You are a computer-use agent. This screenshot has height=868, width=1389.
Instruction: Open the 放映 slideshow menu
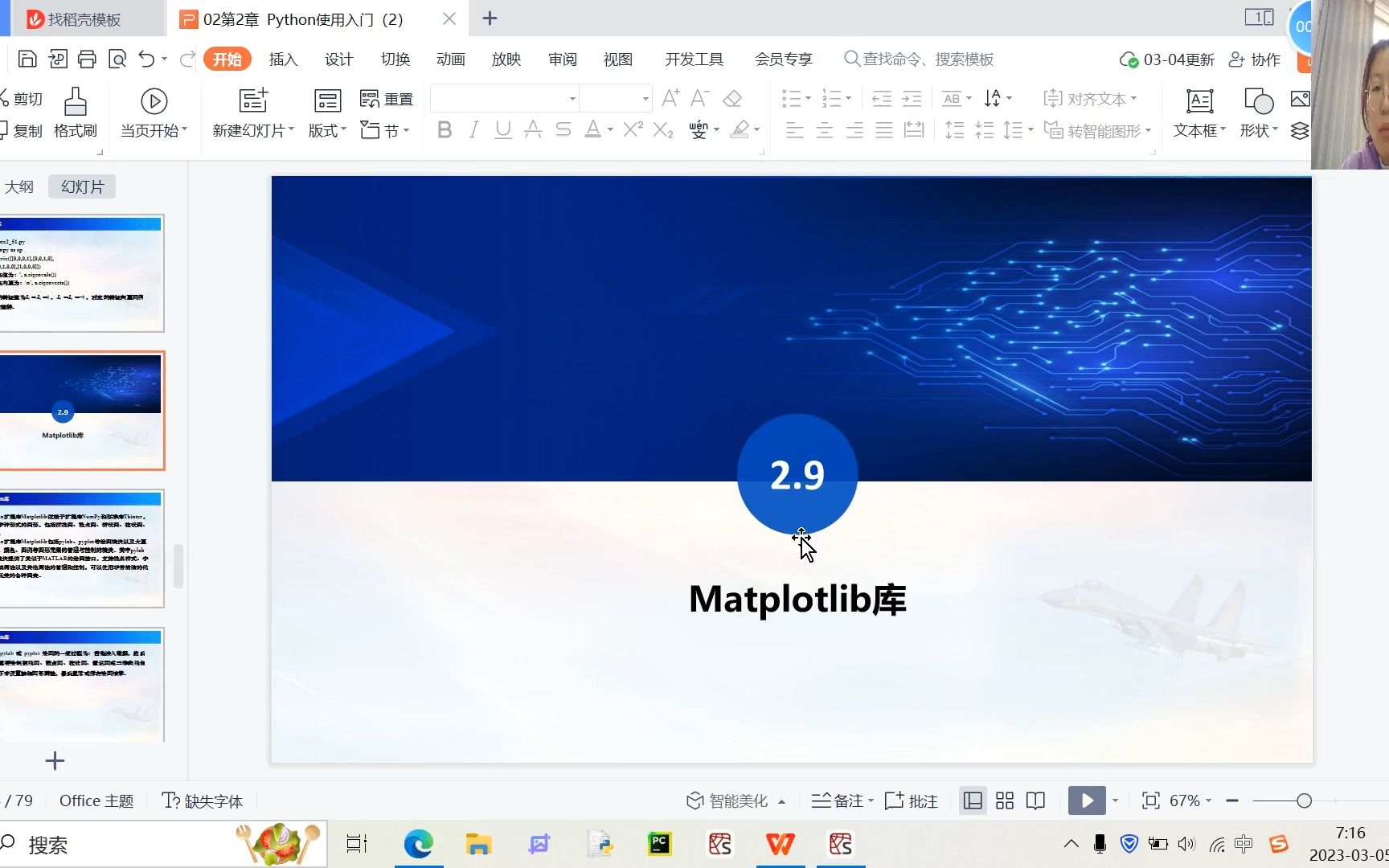[x=506, y=59]
